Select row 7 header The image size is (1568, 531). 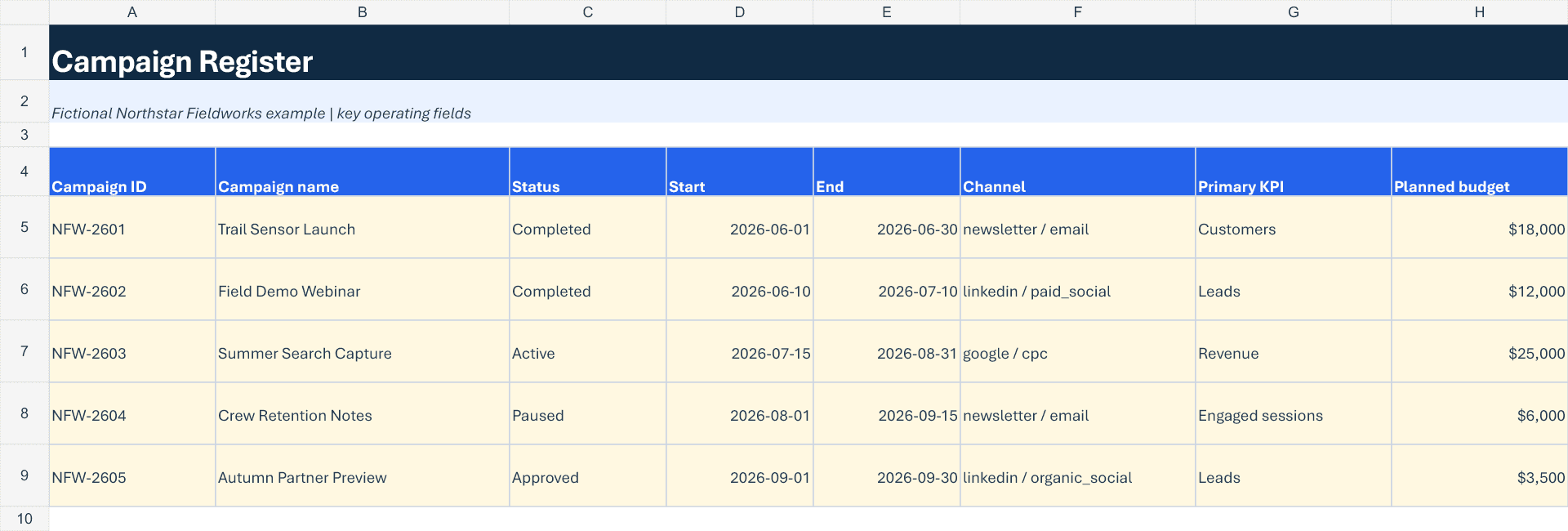[24, 351]
